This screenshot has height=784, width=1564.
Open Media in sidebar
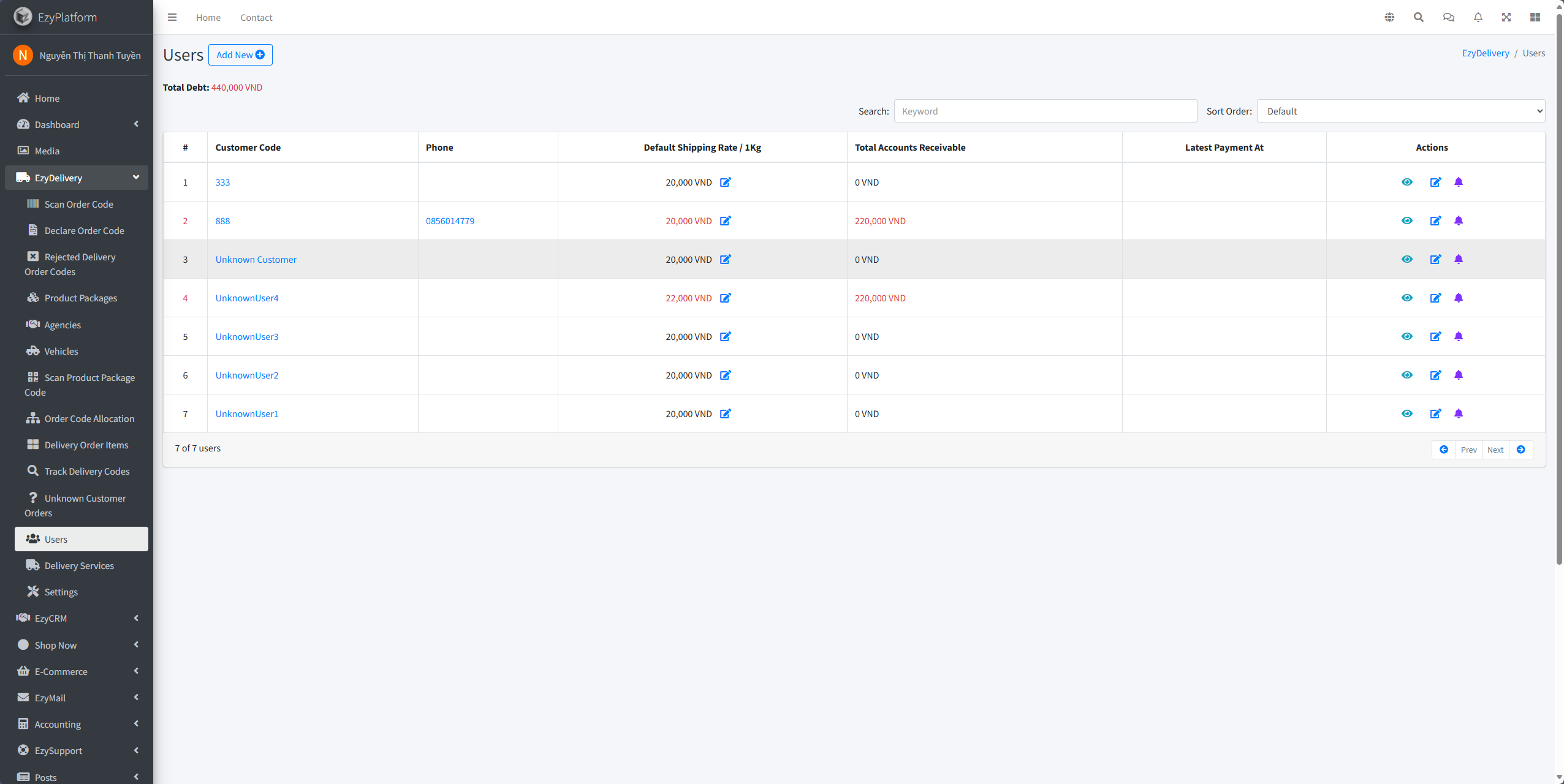pyautogui.click(x=77, y=151)
